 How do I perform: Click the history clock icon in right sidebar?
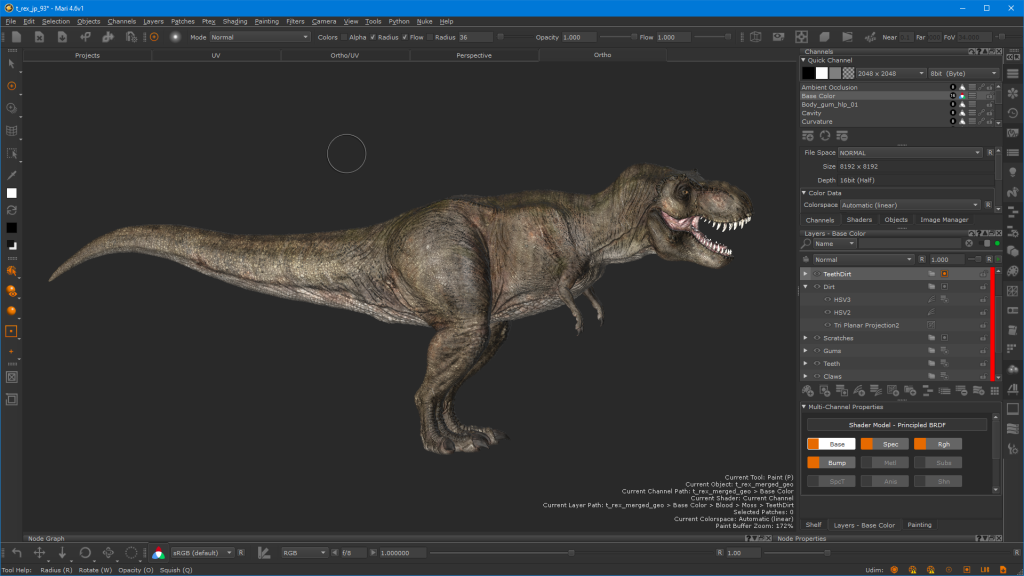(1013, 113)
